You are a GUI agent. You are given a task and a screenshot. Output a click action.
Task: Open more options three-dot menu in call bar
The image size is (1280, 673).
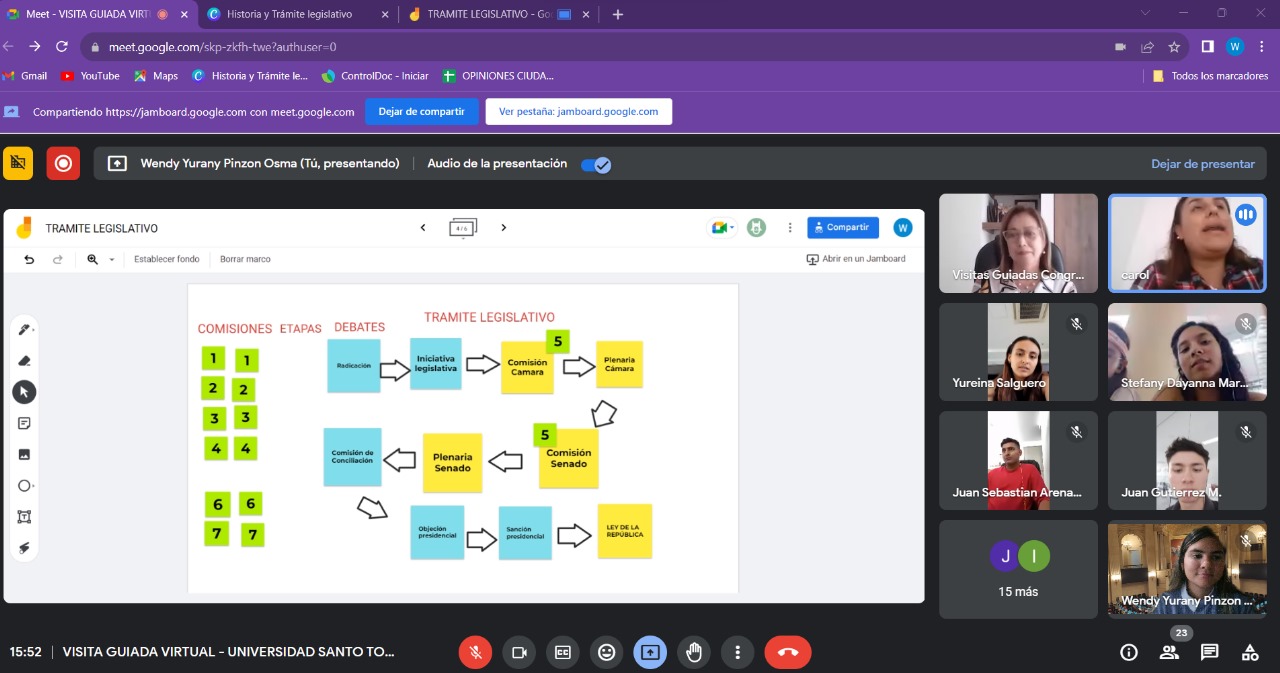tap(737, 652)
